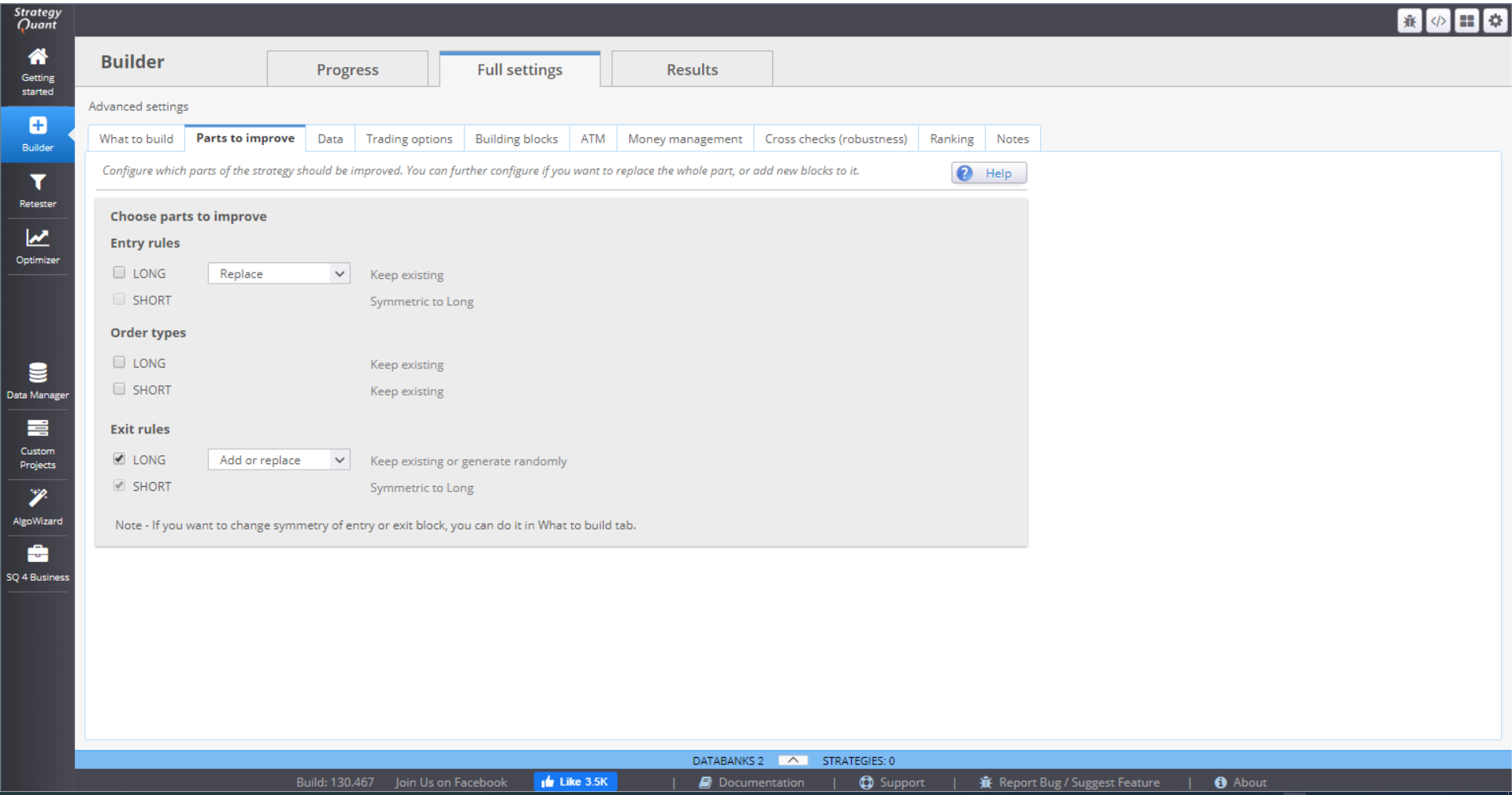This screenshot has height=795, width=1512.
Task: Open the Custom Projects icon
Action: click(38, 428)
